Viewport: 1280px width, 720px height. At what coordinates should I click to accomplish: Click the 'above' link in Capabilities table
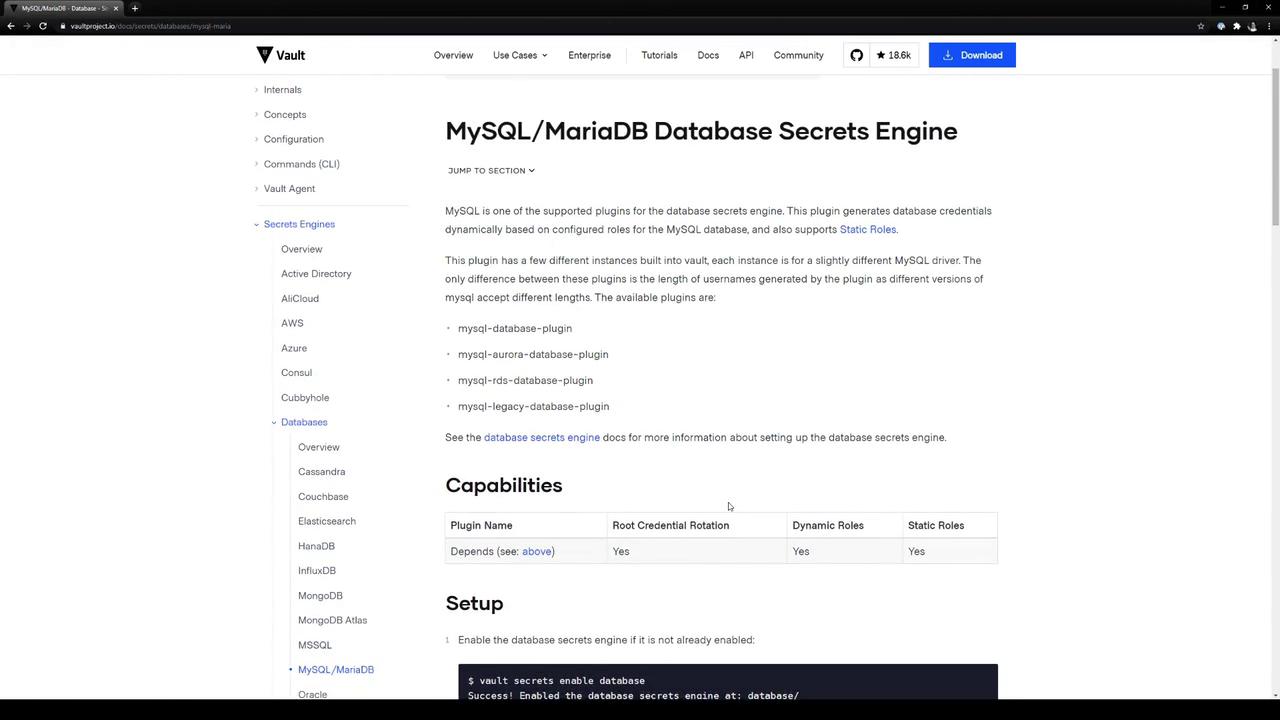point(536,552)
